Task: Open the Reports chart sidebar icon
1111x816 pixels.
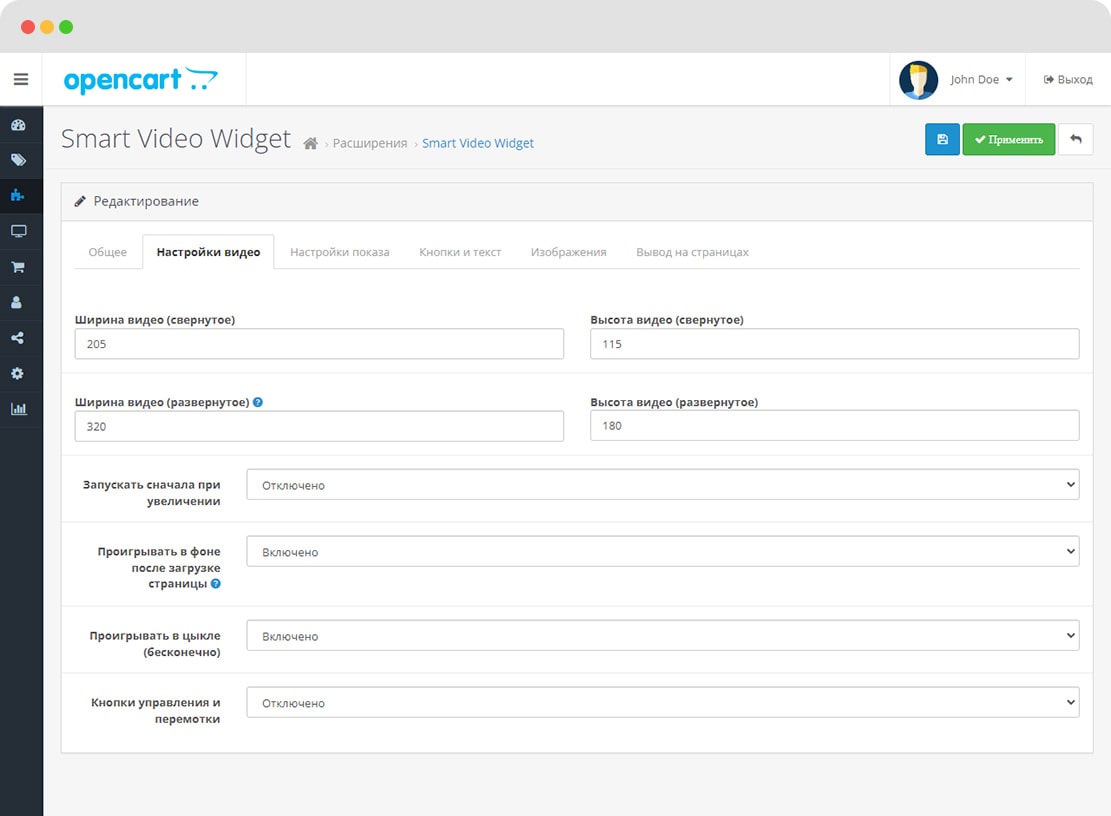Action: (18, 409)
